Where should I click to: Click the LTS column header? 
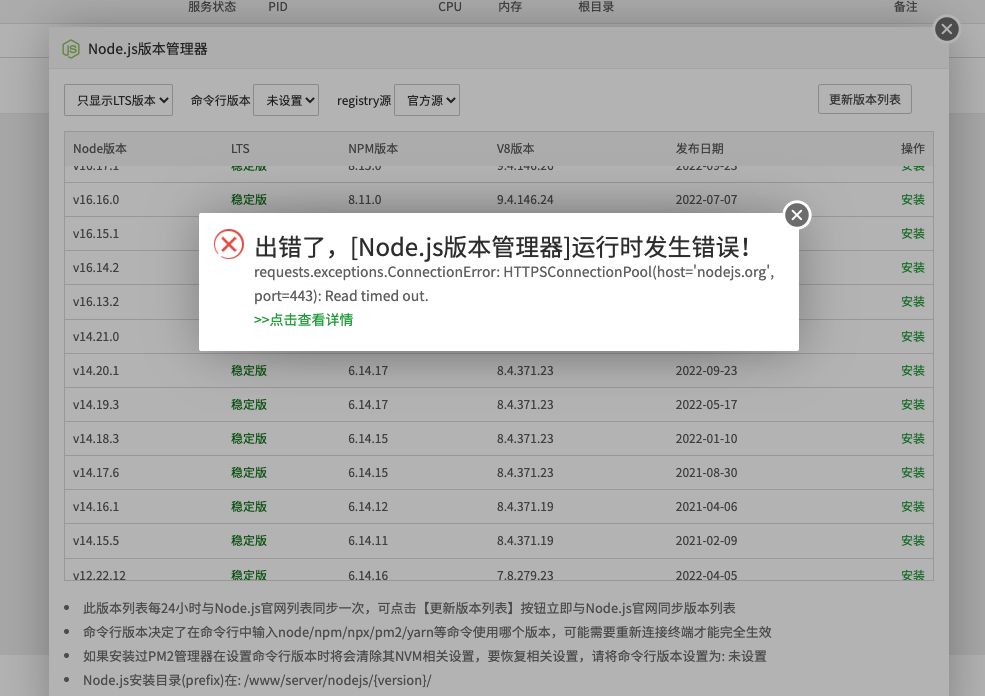[x=240, y=149]
